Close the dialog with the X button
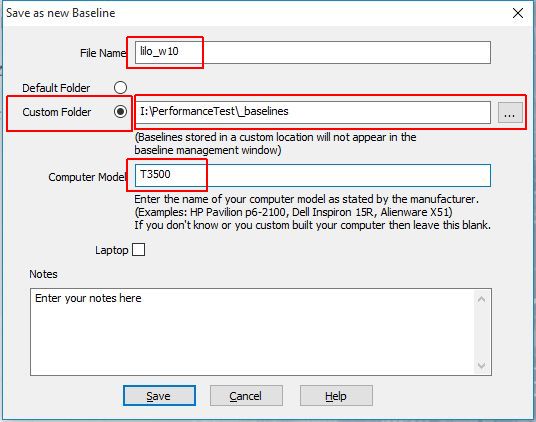This screenshot has height=422, width=536. [518, 13]
